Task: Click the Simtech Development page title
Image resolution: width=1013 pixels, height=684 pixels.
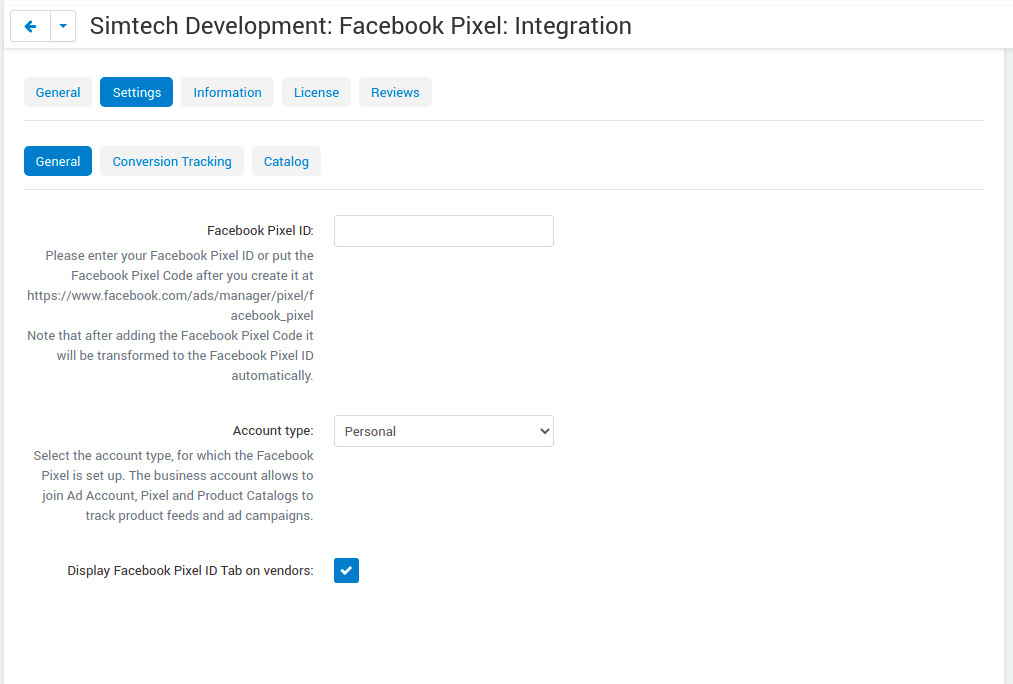Action: [361, 26]
